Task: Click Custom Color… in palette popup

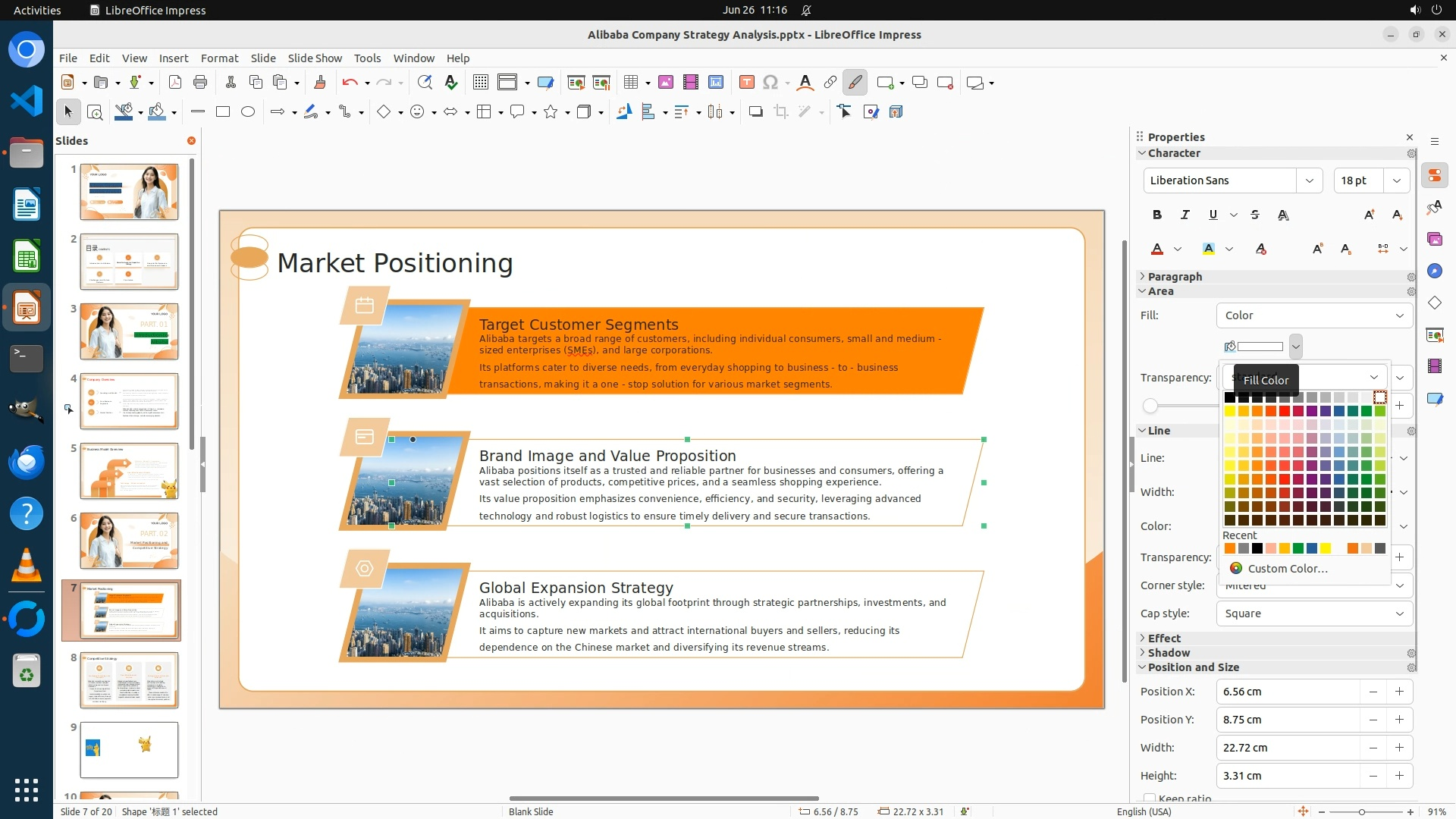Action: [1287, 569]
